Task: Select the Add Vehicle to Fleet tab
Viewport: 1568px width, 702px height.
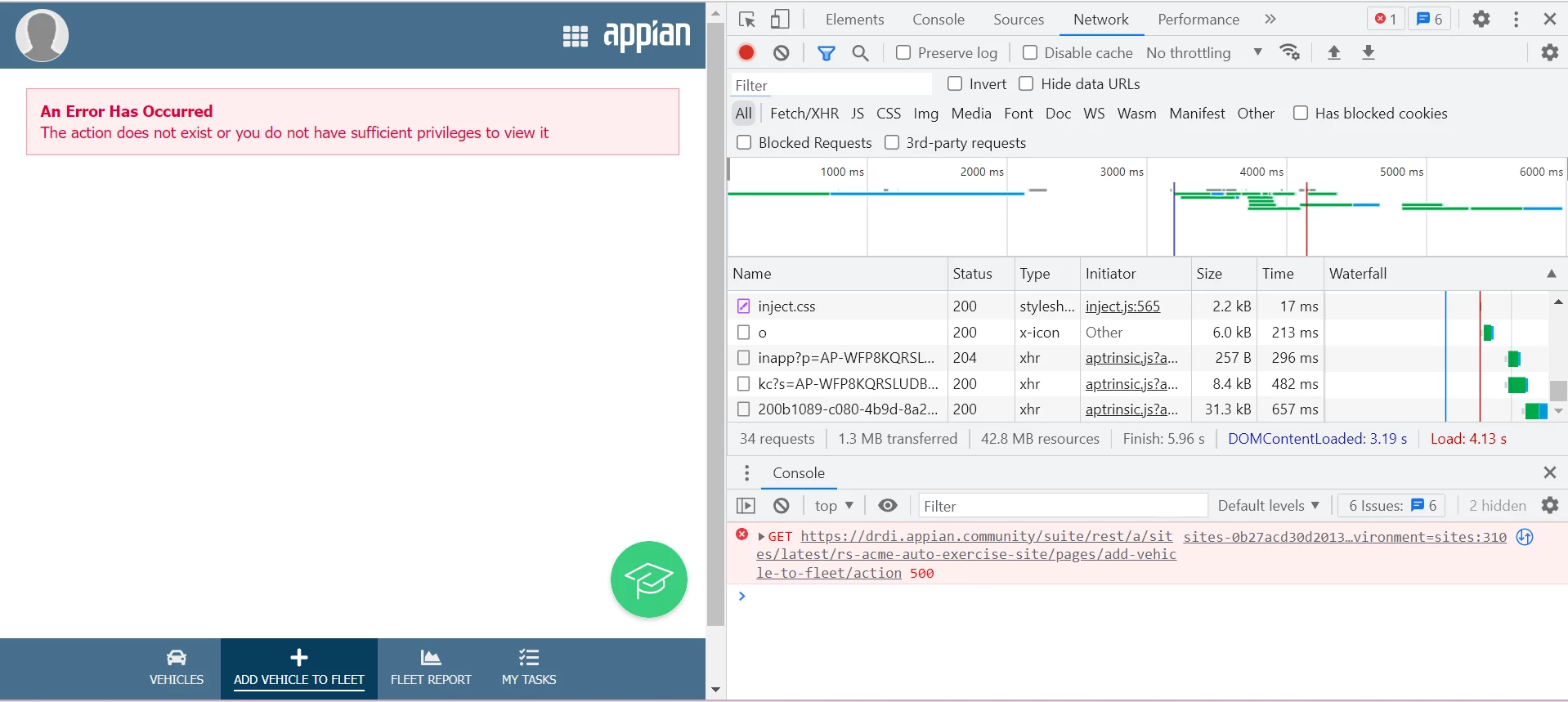Action: [x=299, y=668]
